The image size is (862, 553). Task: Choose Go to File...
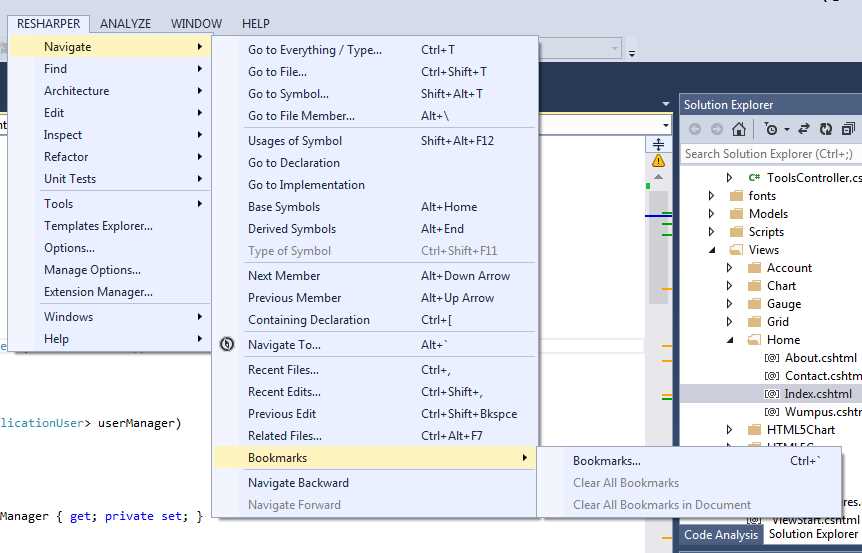(375, 71)
